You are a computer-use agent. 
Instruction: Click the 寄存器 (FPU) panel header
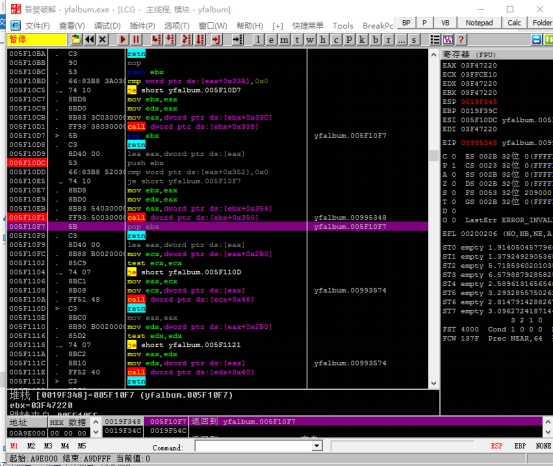click(497, 54)
